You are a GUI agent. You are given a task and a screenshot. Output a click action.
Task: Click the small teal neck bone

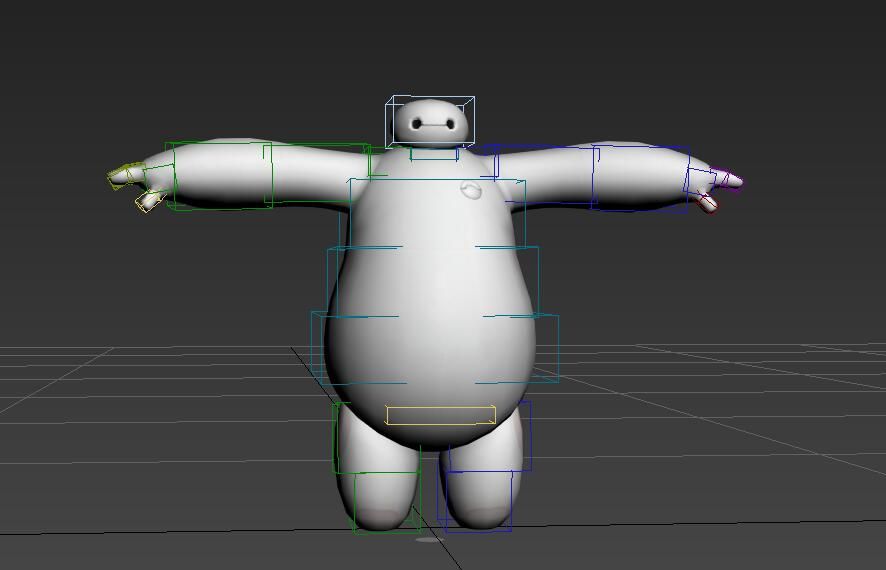click(434, 154)
